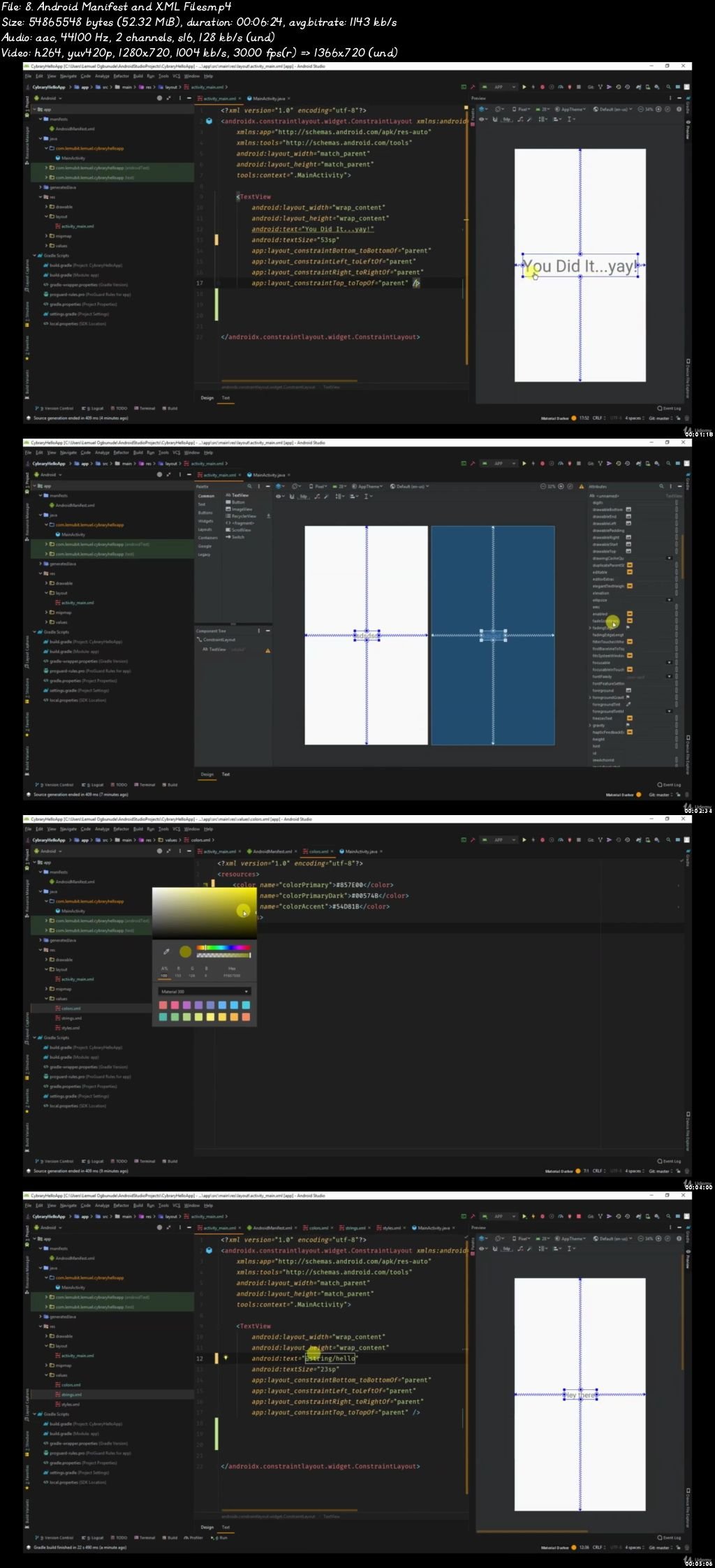Open the Material 300 palette dropdown in color picker
715x1568 pixels.
tap(205, 992)
